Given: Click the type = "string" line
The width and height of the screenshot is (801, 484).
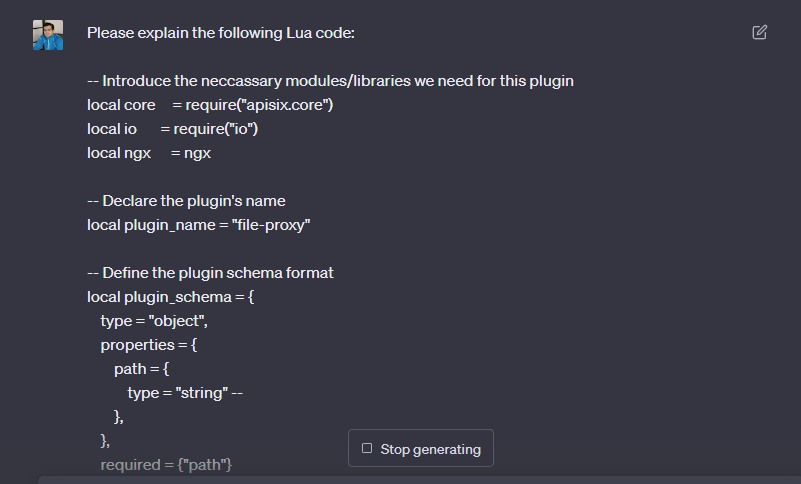Looking at the screenshot, I should coord(185,393).
